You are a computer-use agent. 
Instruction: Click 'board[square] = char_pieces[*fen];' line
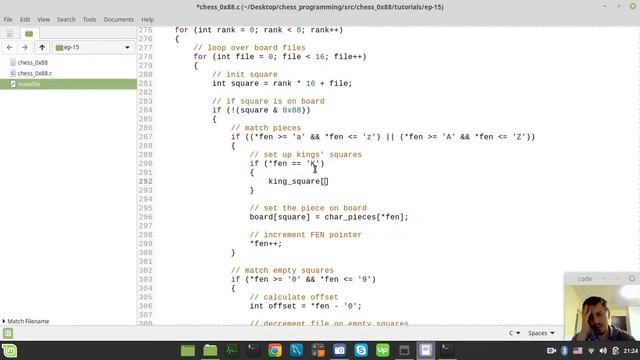[329, 217]
